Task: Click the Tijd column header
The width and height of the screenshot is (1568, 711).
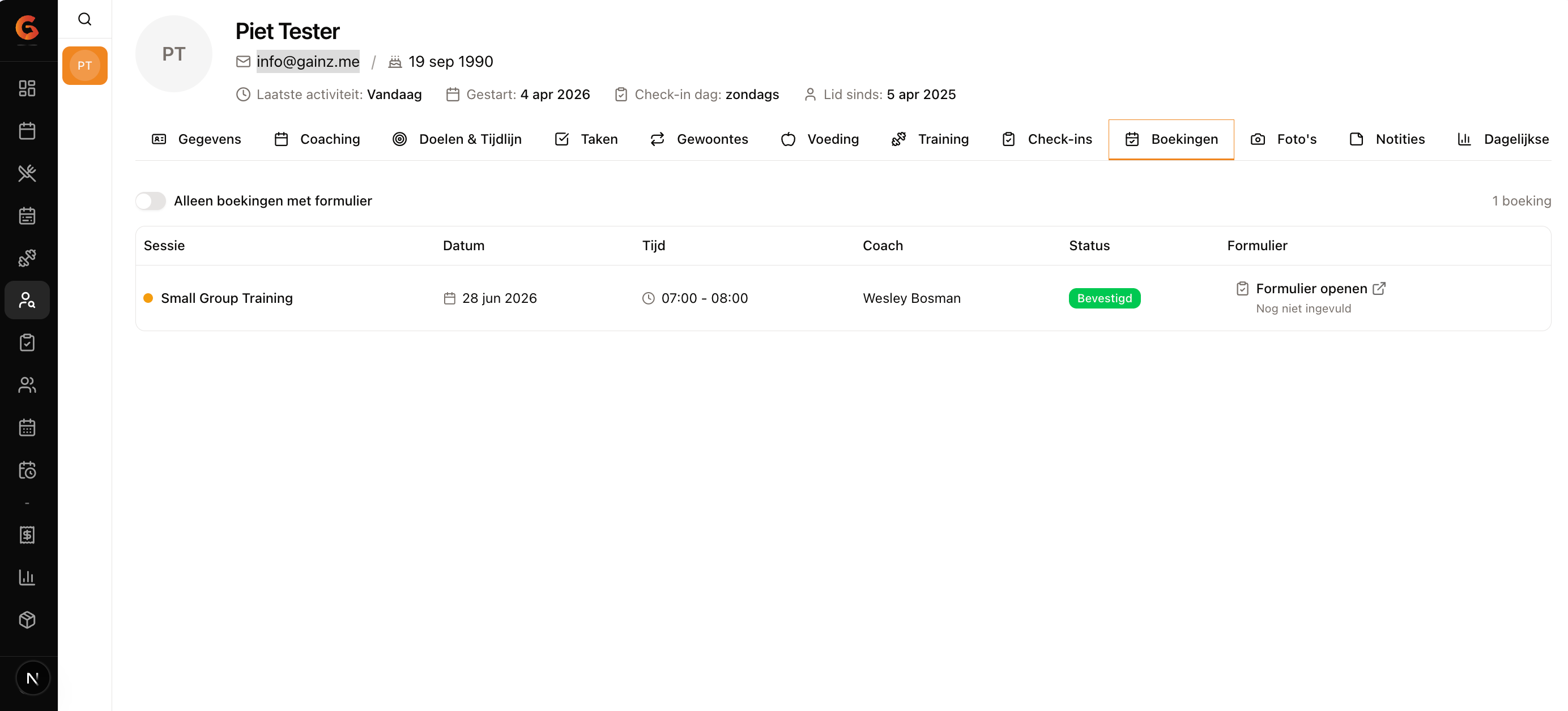Action: [x=654, y=246]
